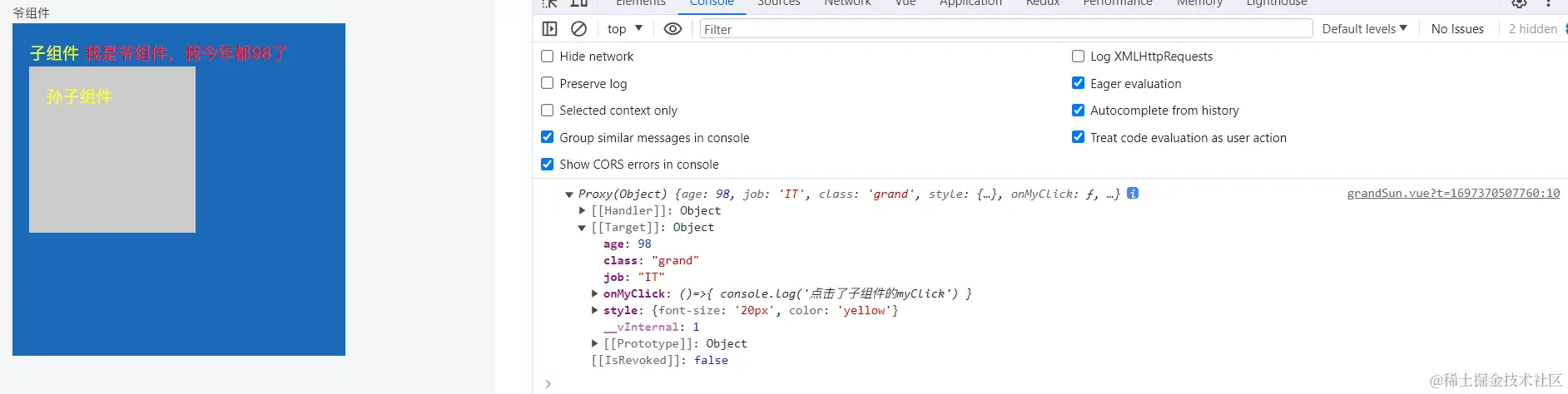Expand the [[Prototype]] property
Viewport: 1568px width, 394px height.
pyautogui.click(x=594, y=343)
